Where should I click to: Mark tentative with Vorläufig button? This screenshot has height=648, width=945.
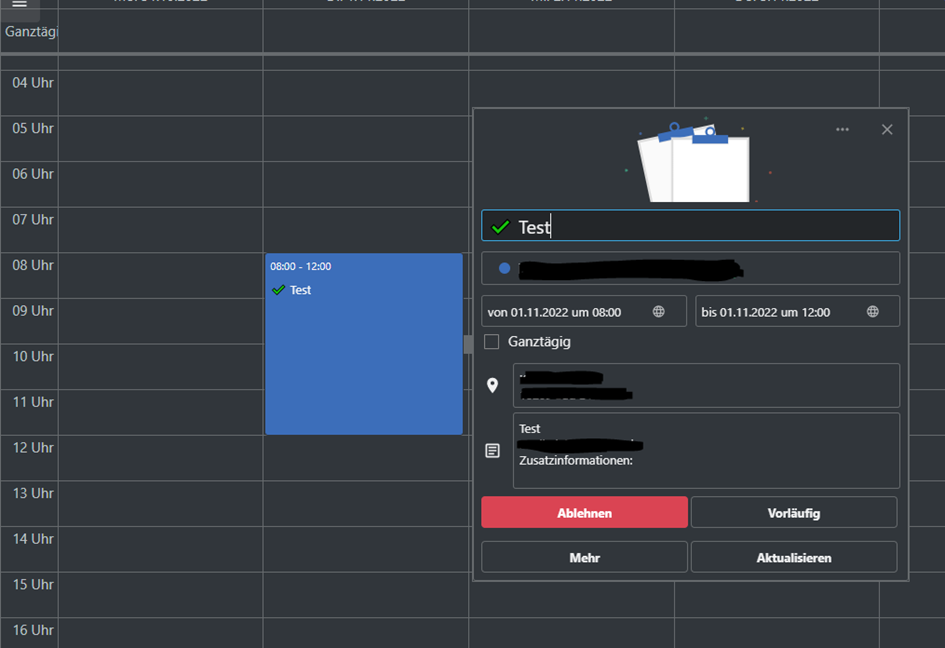(794, 512)
